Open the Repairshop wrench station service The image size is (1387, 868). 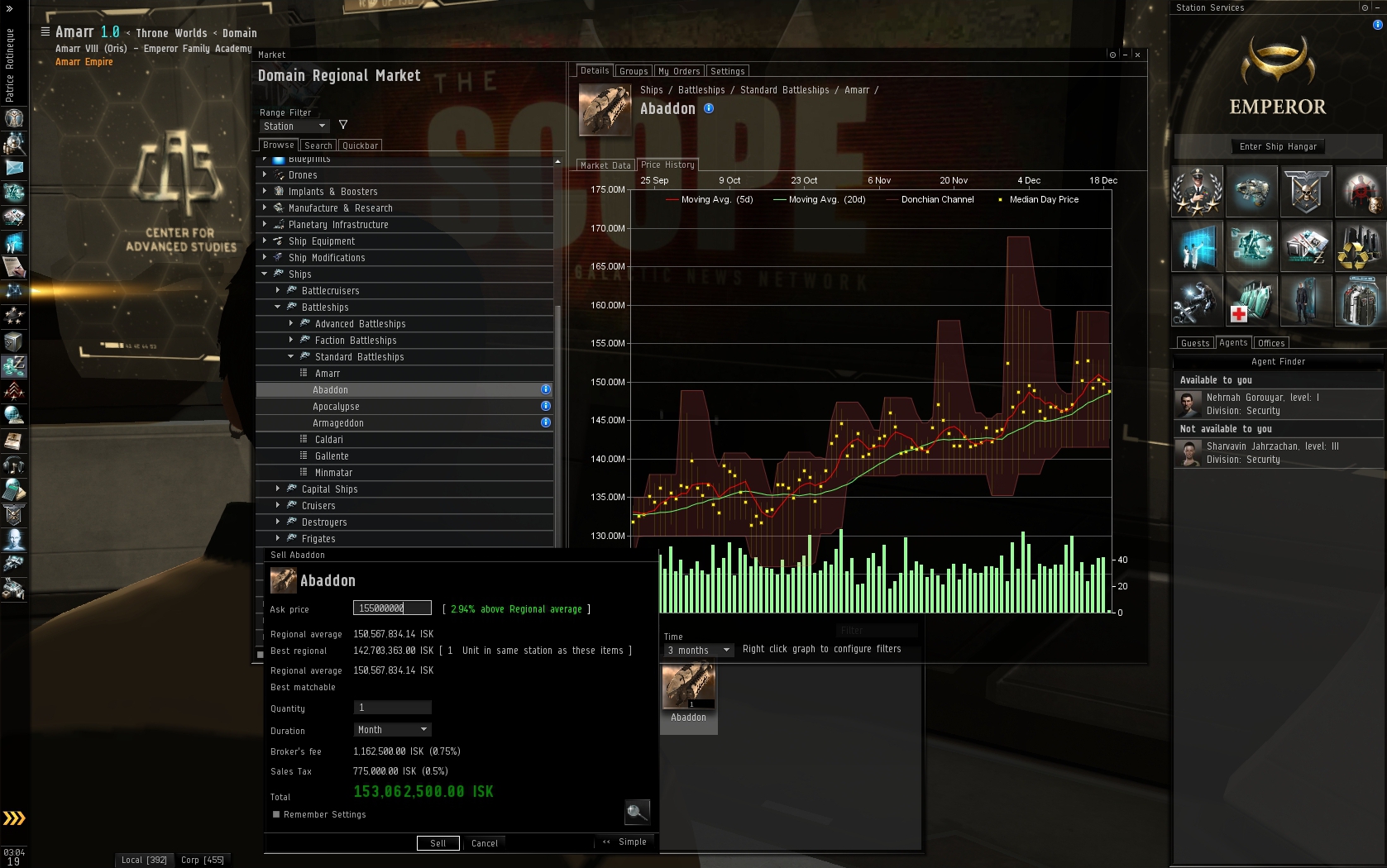coord(1197,300)
